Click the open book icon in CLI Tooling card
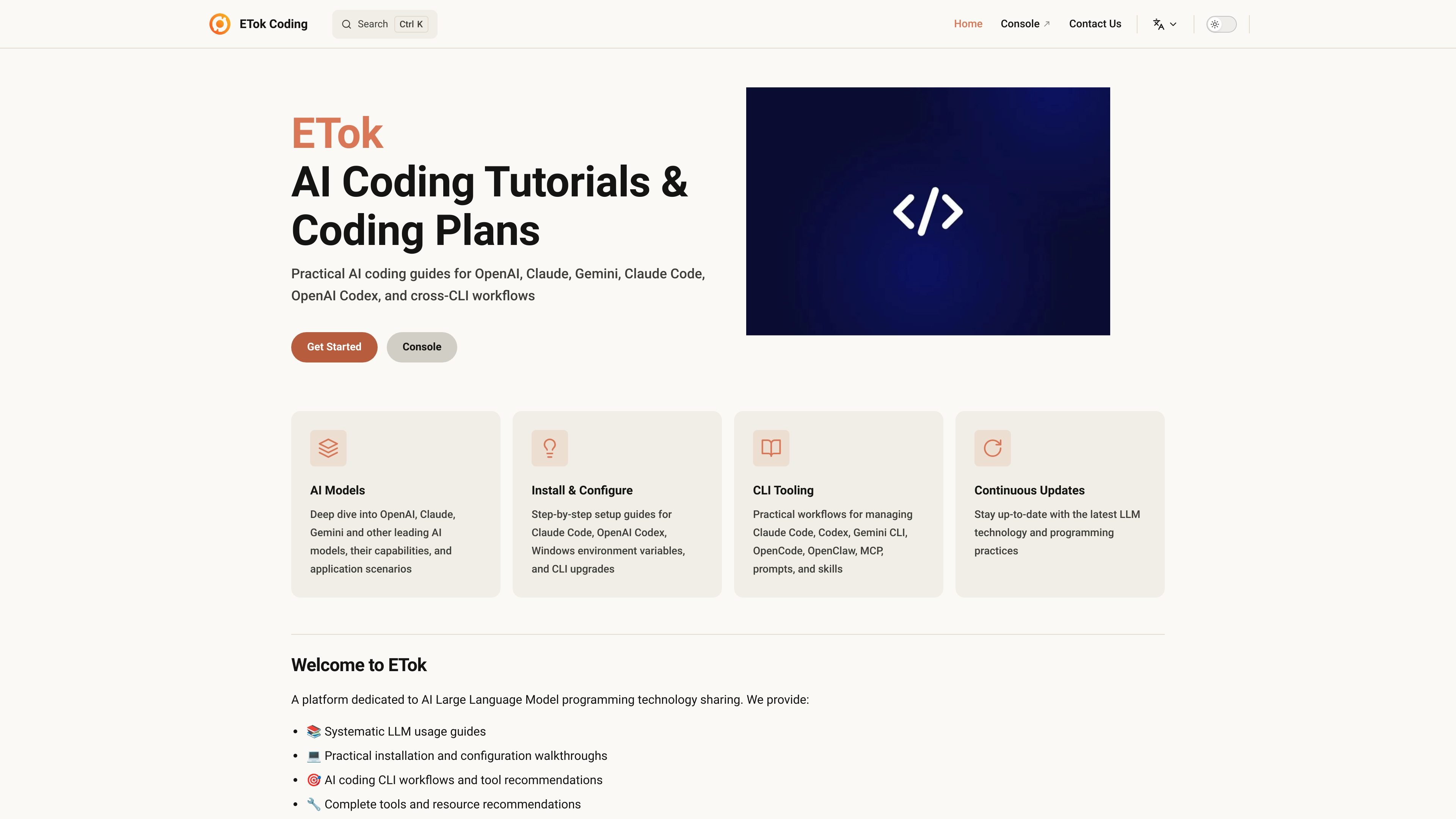Viewport: 1456px width, 819px height. click(x=771, y=448)
